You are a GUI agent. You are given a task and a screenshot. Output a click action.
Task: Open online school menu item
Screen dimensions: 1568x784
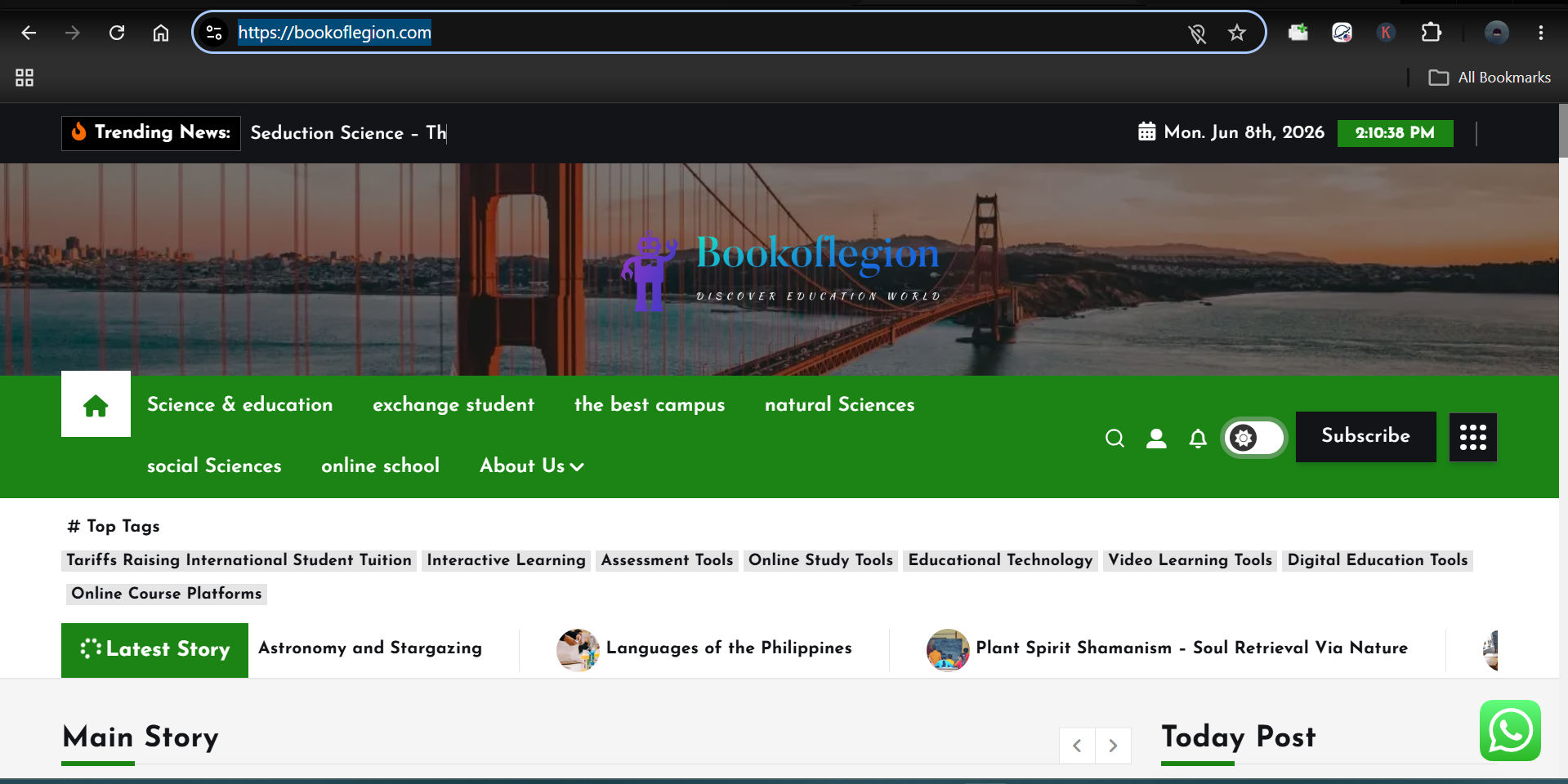[x=381, y=465]
